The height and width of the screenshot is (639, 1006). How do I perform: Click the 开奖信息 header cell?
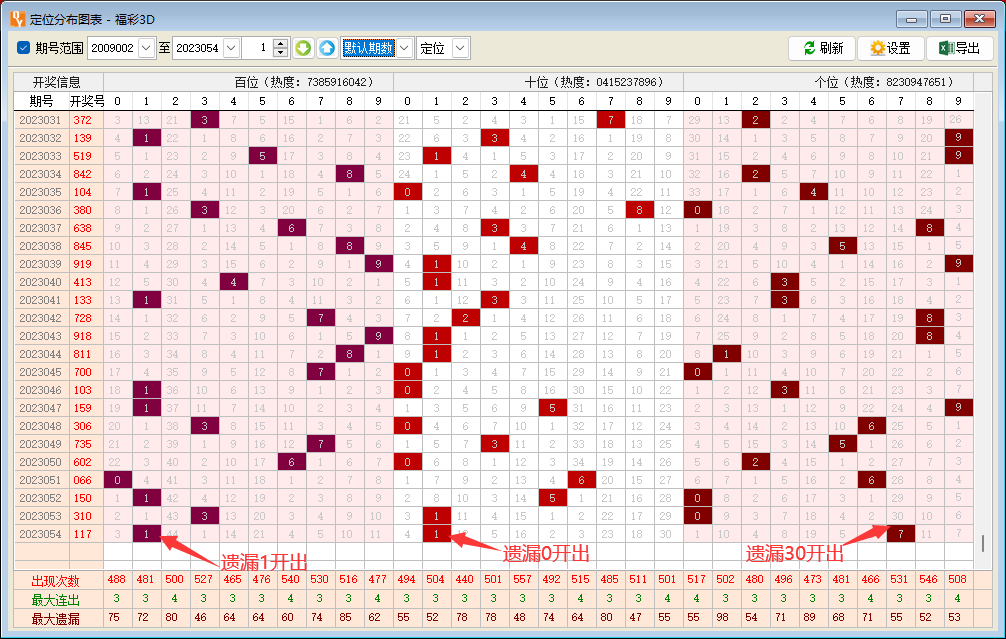57,82
